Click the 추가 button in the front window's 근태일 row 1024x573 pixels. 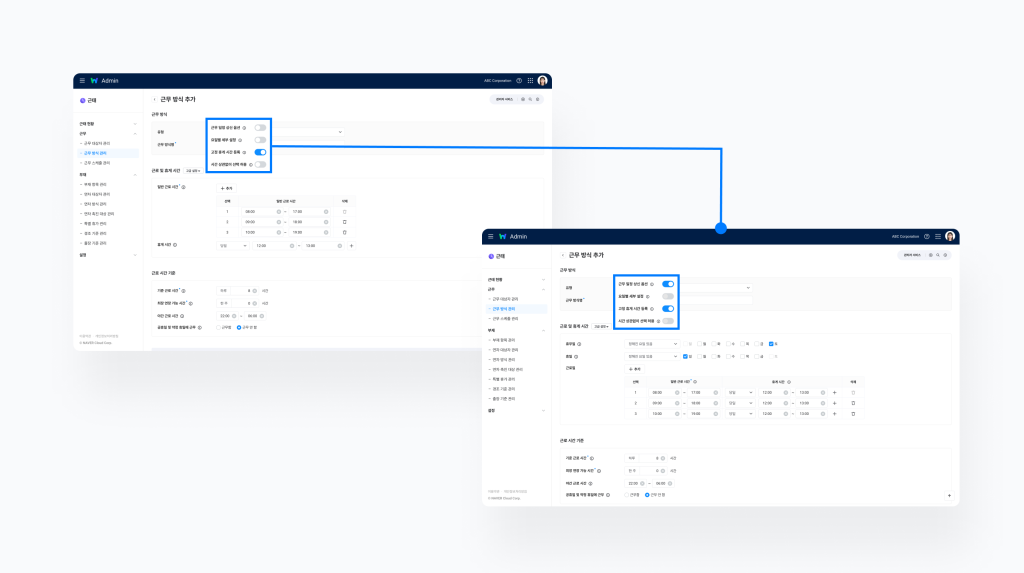[635, 369]
